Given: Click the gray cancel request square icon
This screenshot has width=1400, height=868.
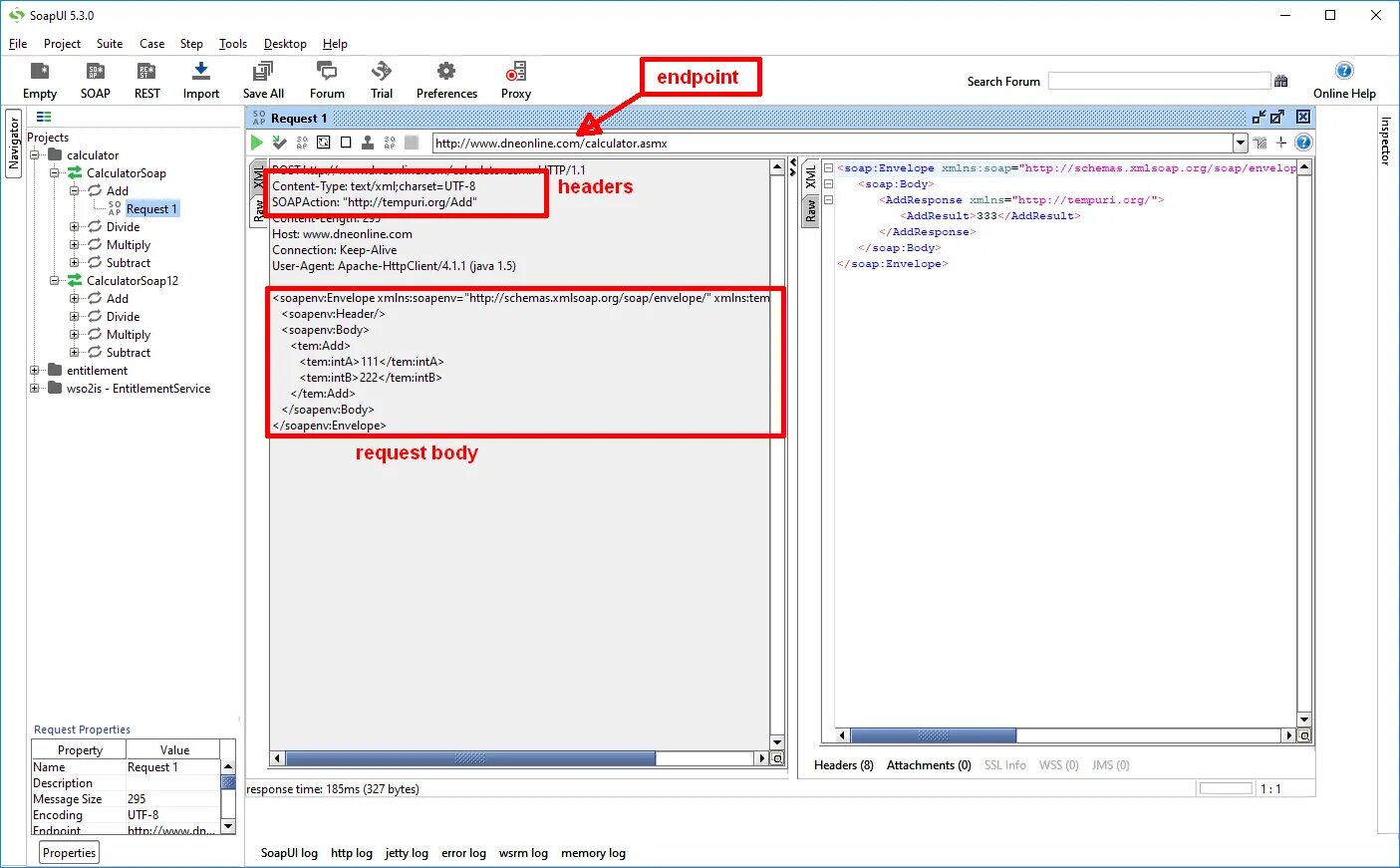Looking at the screenshot, I should pos(412,143).
